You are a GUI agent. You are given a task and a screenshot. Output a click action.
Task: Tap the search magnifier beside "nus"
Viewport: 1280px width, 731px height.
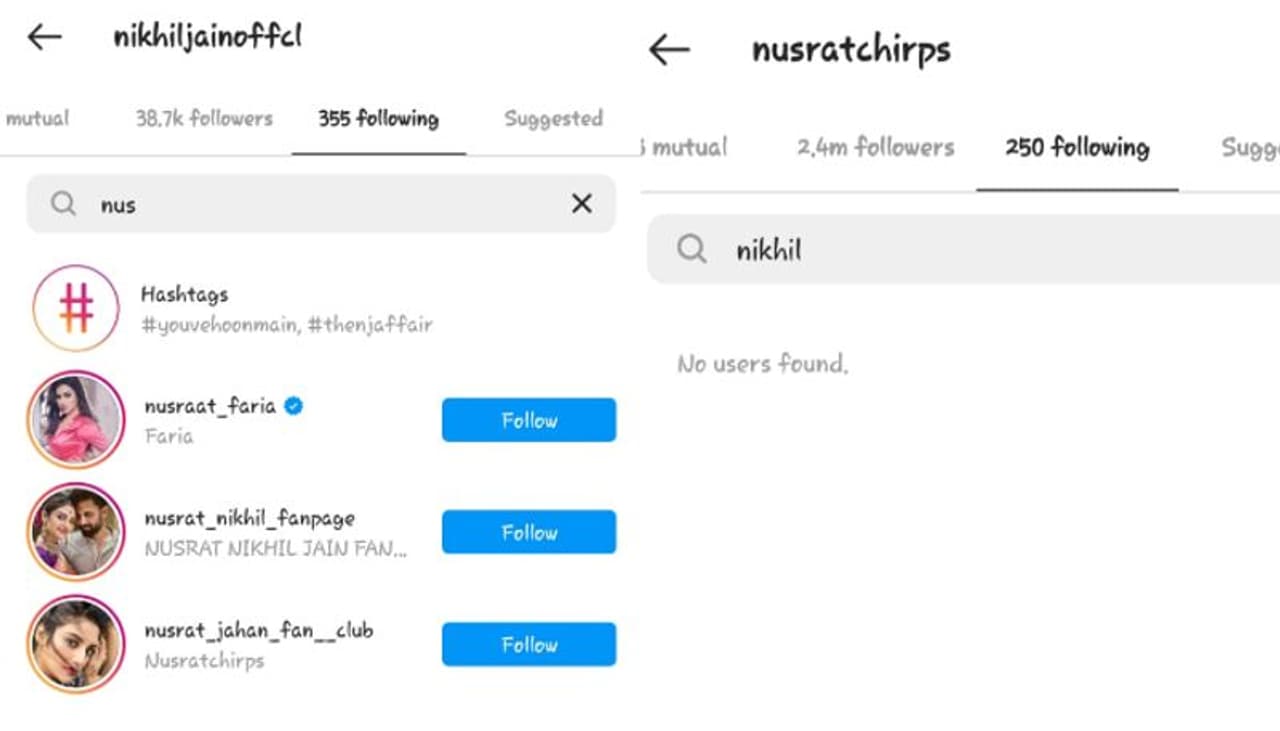coord(63,204)
